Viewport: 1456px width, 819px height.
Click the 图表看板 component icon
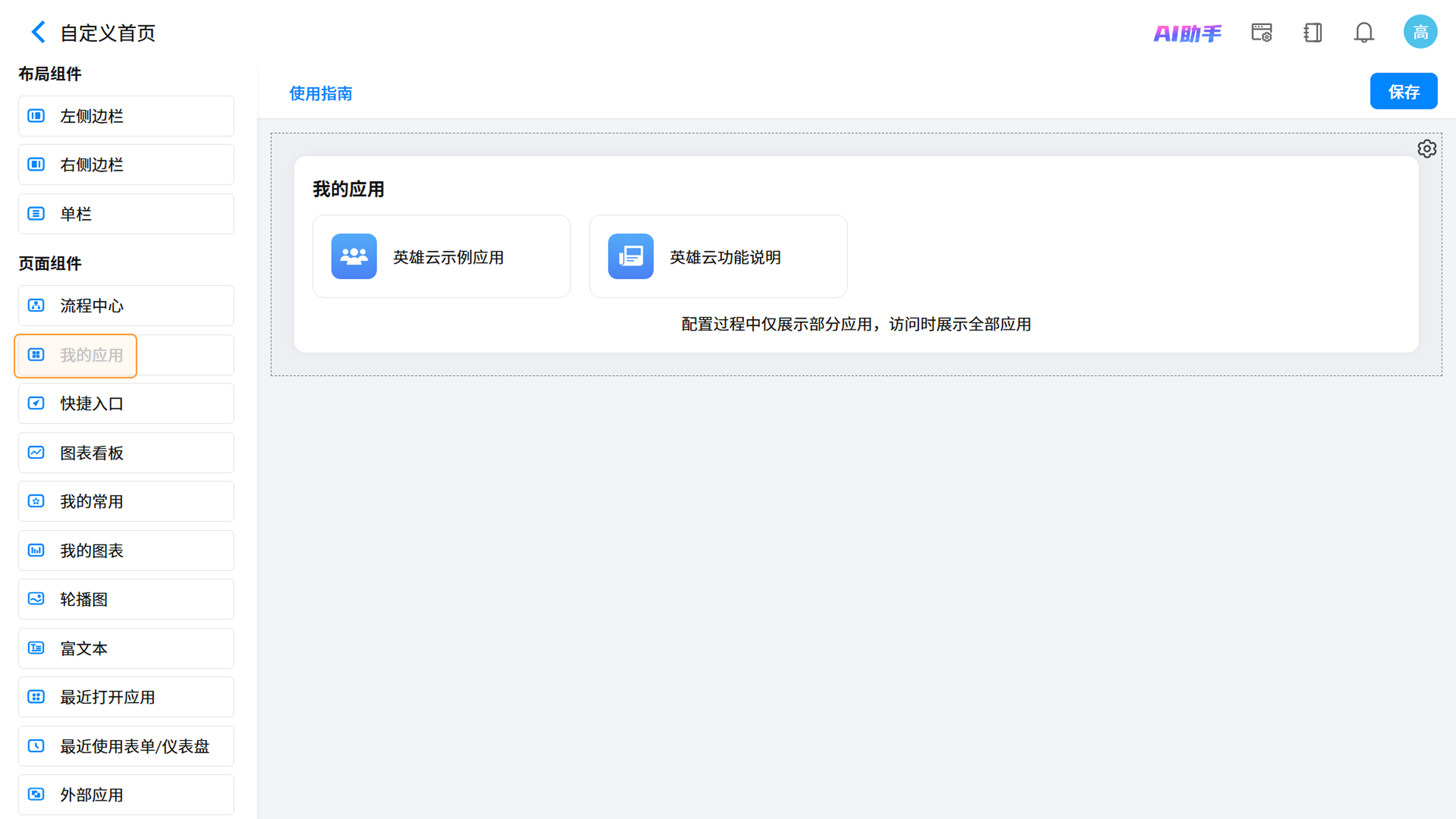tap(36, 453)
